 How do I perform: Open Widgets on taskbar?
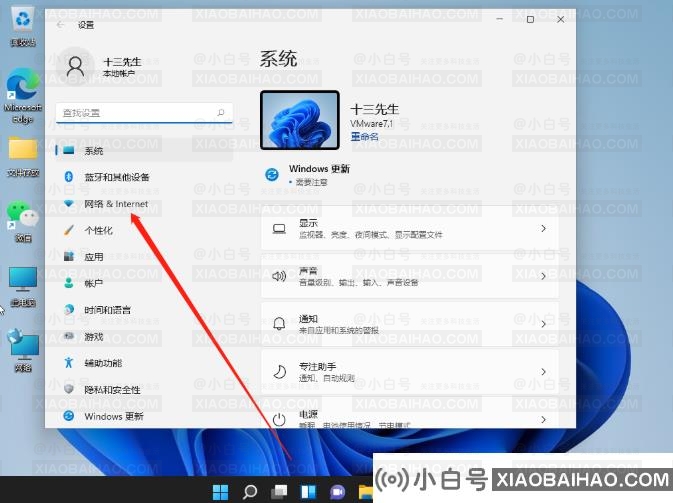click(x=308, y=492)
